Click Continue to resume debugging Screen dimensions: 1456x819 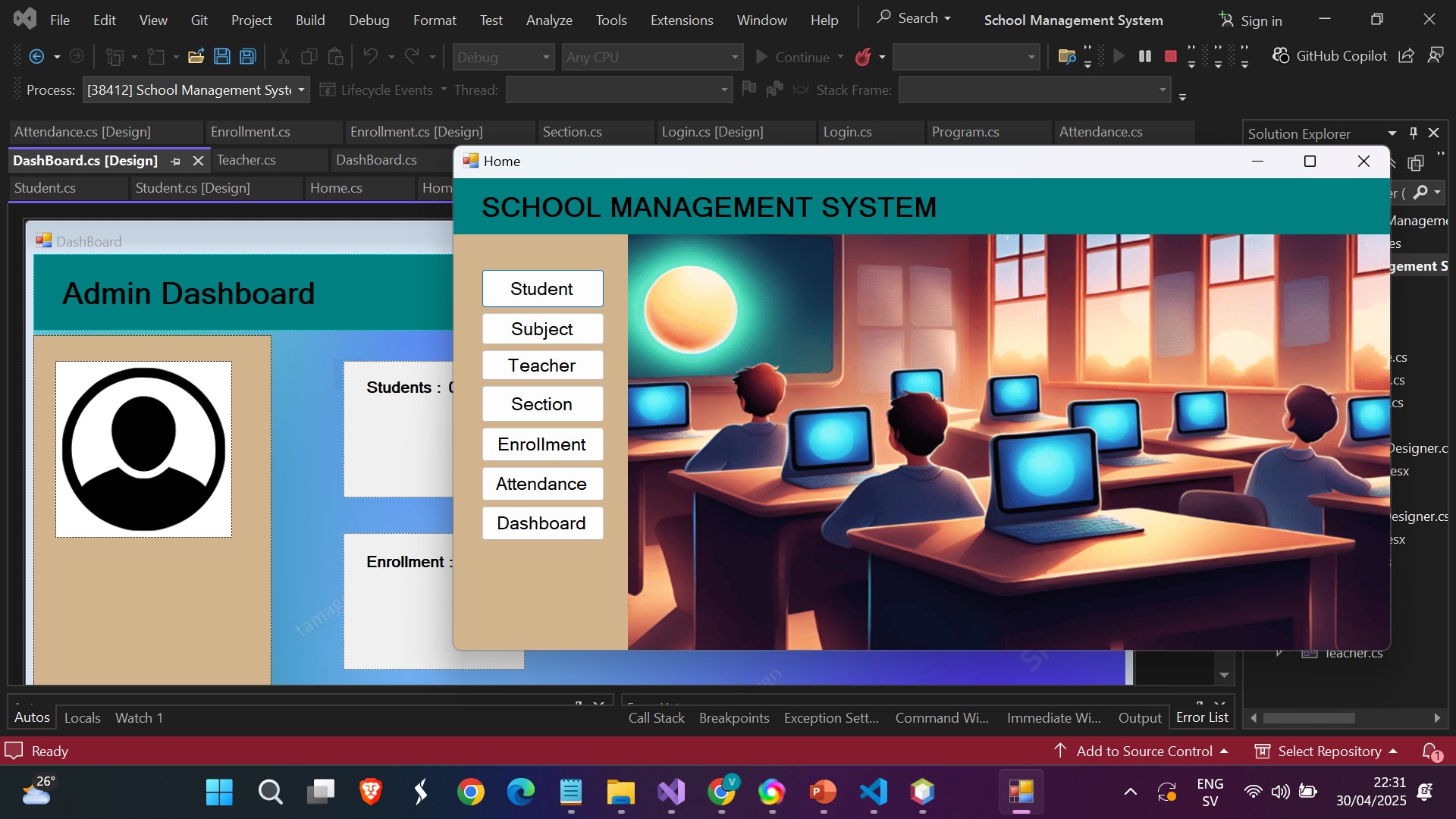(798, 56)
